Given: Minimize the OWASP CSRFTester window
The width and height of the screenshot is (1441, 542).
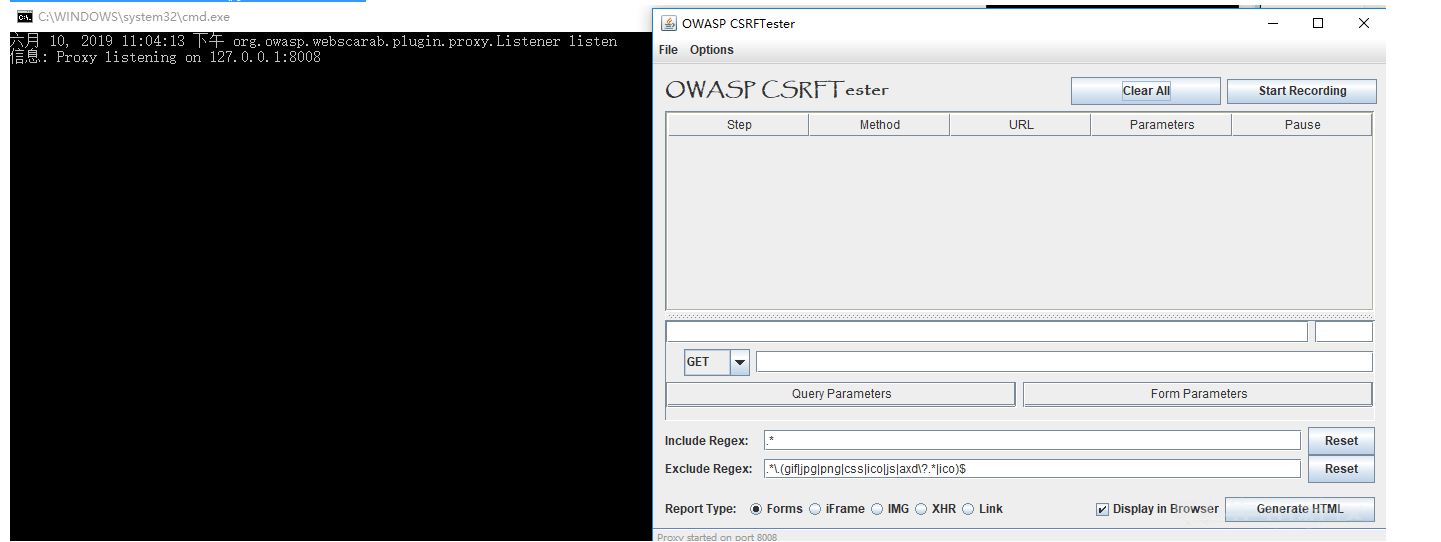Looking at the screenshot, I should [1272, 23].
